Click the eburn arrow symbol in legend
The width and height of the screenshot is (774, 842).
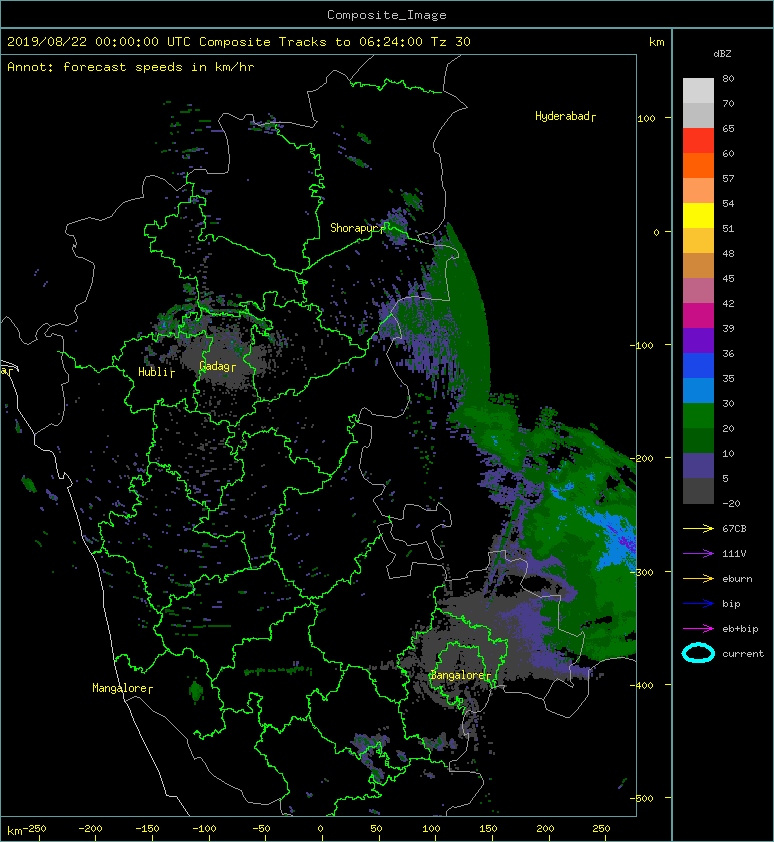pyautogui.click(x=698, y=578)
